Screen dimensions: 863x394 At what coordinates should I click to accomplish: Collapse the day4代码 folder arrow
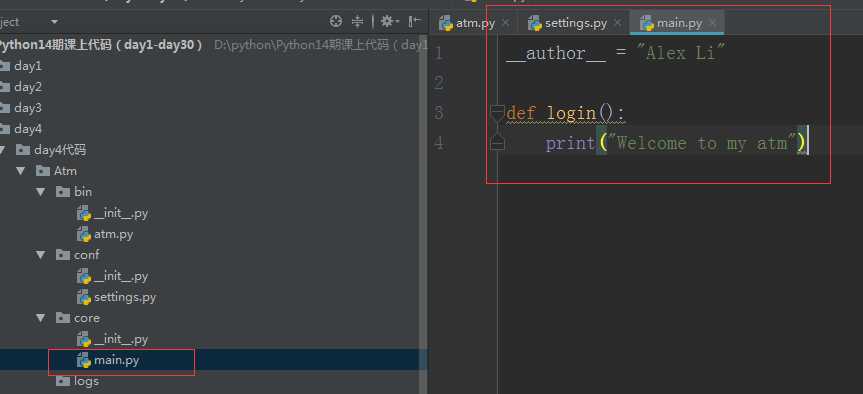coord(3,150)
